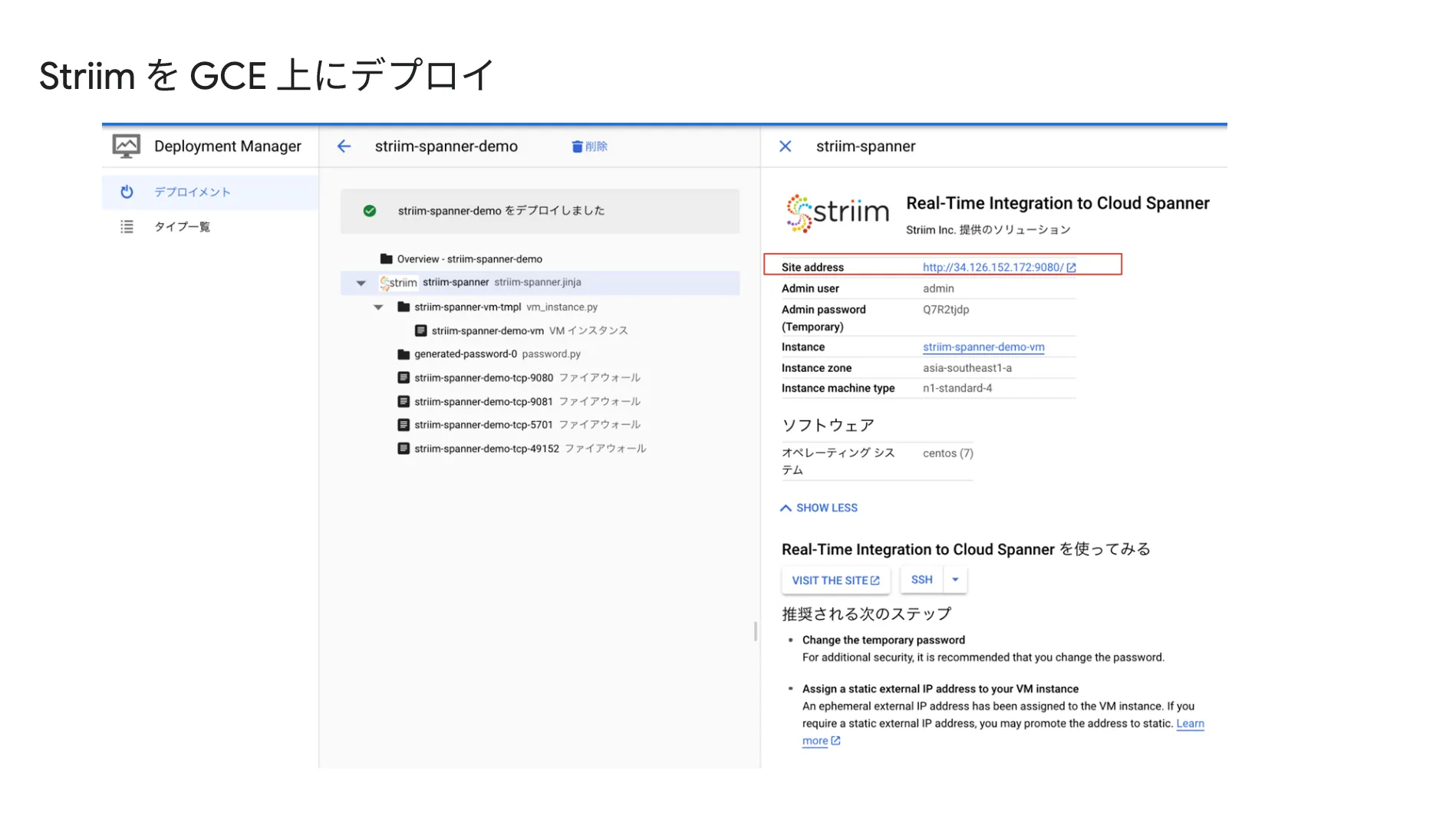
Task: Click the striim-spanner-demo-vm resource icon
Action: (x=420, y=331)
